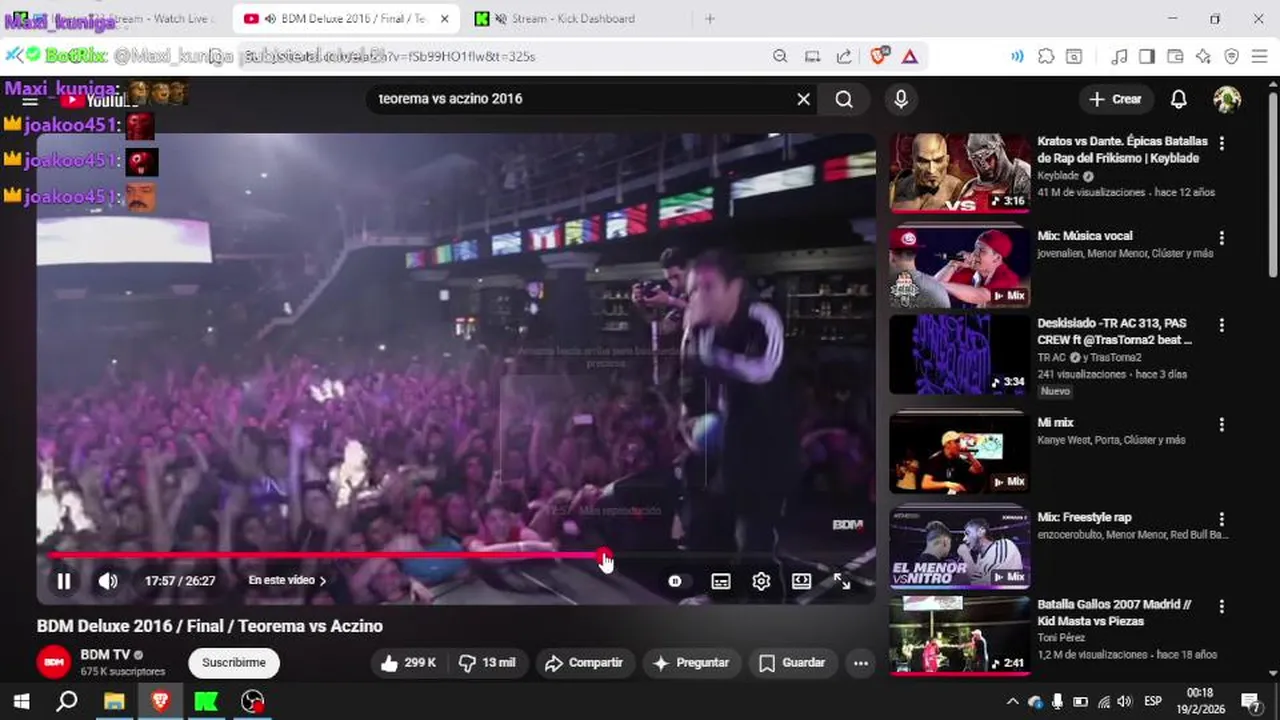
Task: Open Windows Start menu
Action: coord(21,701)
